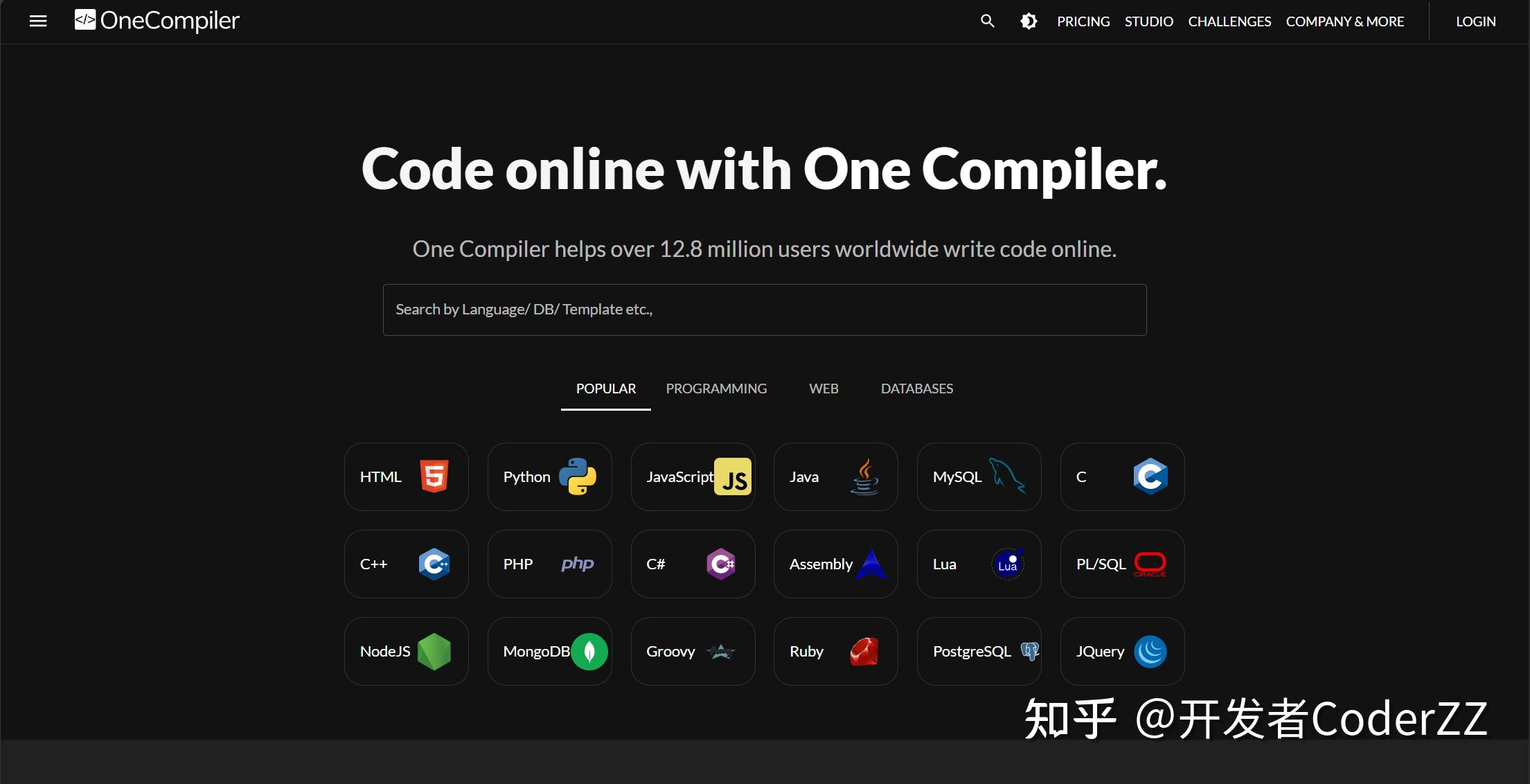
Task: Select the JavaScript language icon
Action: (733, 476)
